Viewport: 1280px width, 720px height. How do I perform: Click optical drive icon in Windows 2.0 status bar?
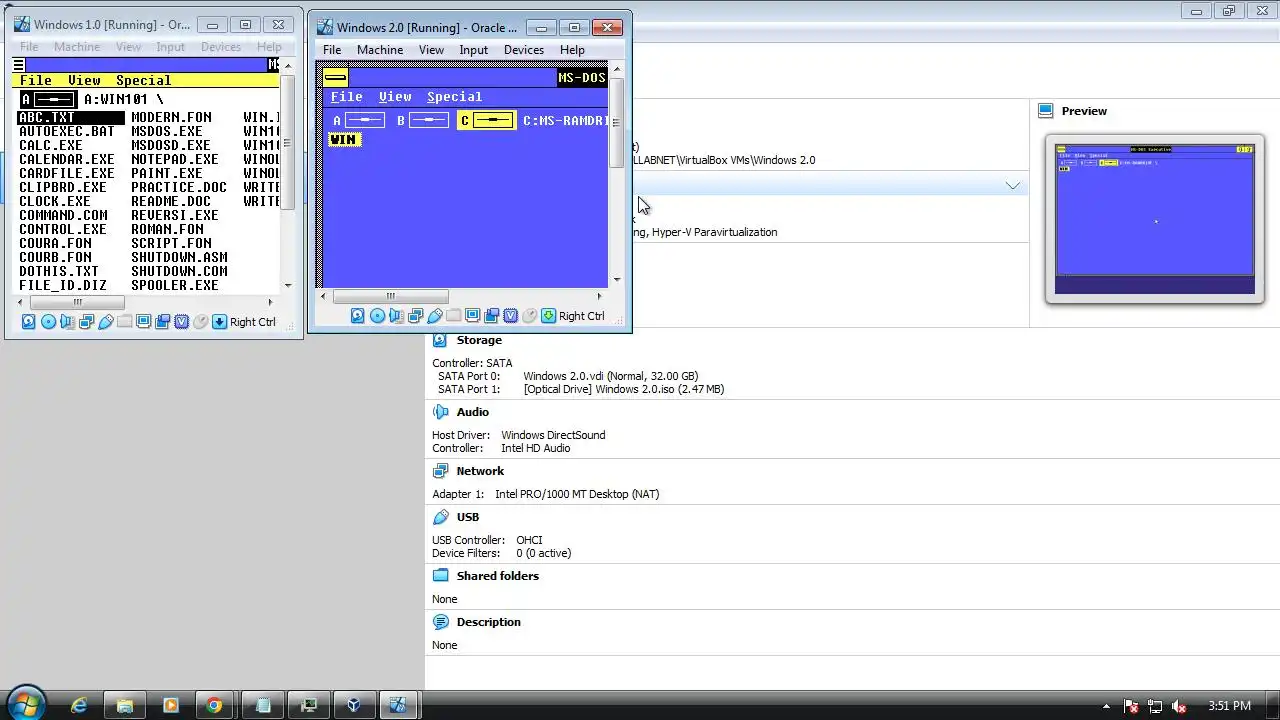click(x=377, y=316)
